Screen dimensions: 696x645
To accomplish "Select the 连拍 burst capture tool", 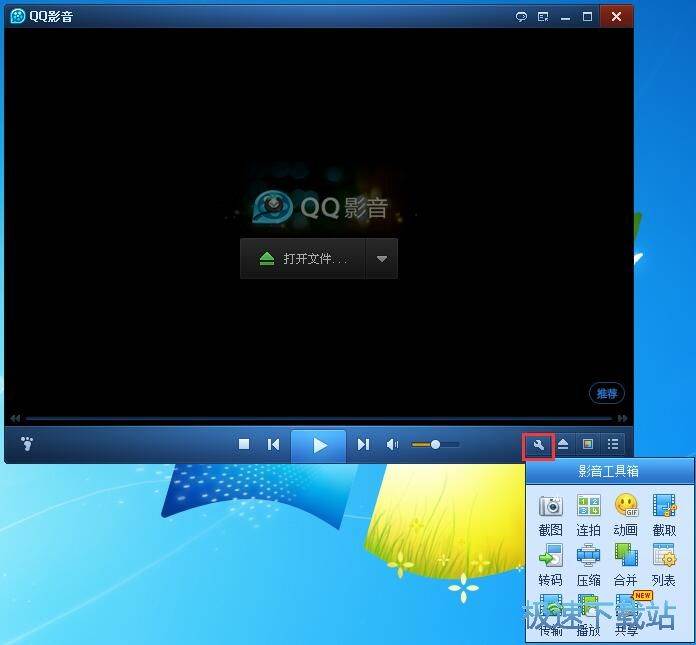I will tap(589, 516).
